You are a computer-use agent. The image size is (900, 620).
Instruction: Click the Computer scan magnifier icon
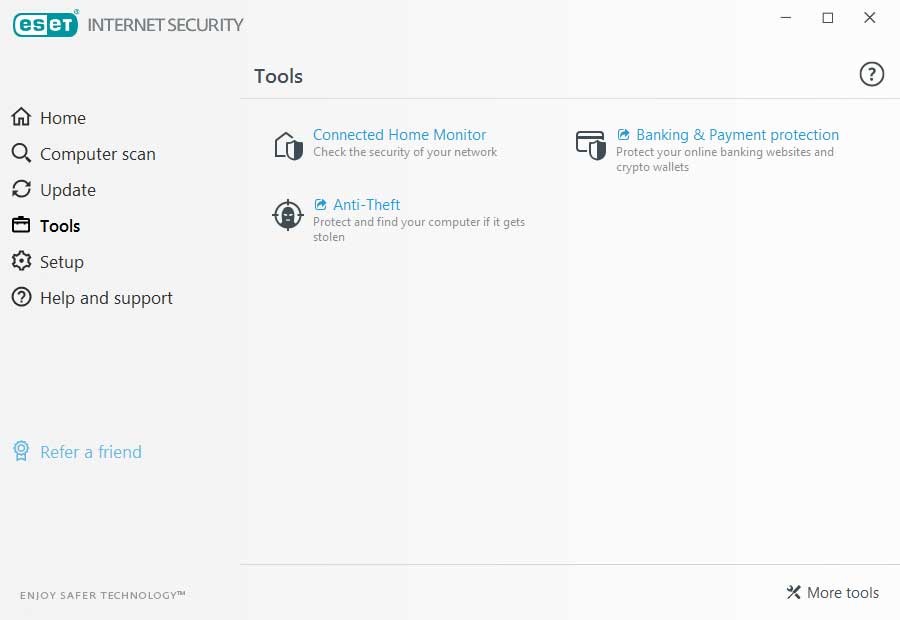point(21,153)
